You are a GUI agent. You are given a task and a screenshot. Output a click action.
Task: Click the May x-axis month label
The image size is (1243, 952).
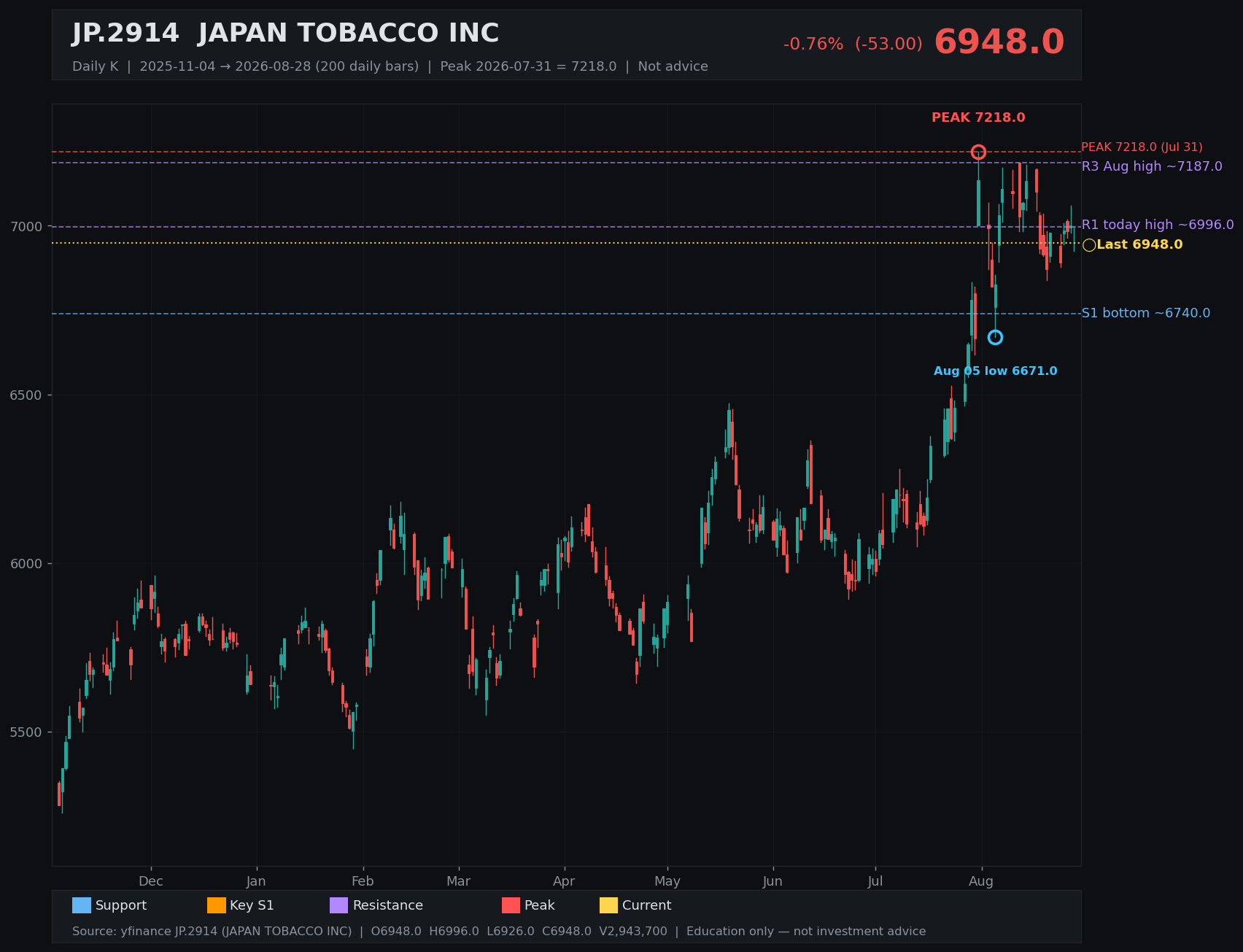click(x=667, y=881)
